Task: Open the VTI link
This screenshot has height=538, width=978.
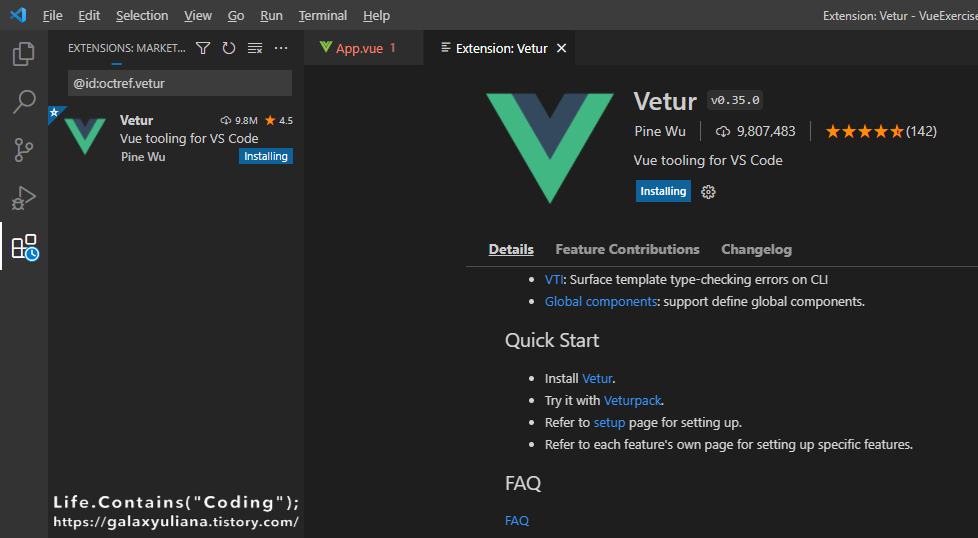Action: tap(554, 279)
